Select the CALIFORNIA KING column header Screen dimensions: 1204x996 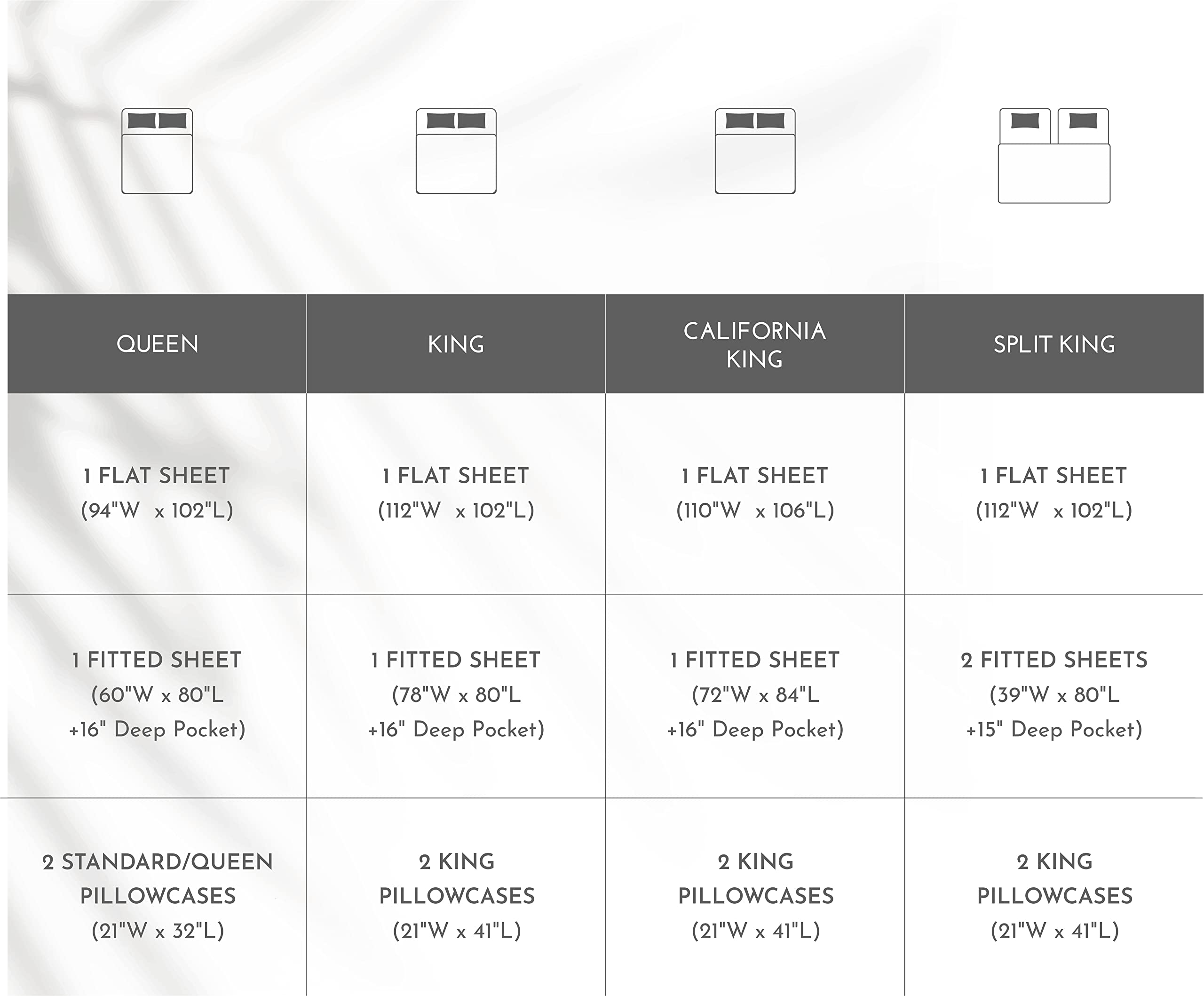[754, 344]
